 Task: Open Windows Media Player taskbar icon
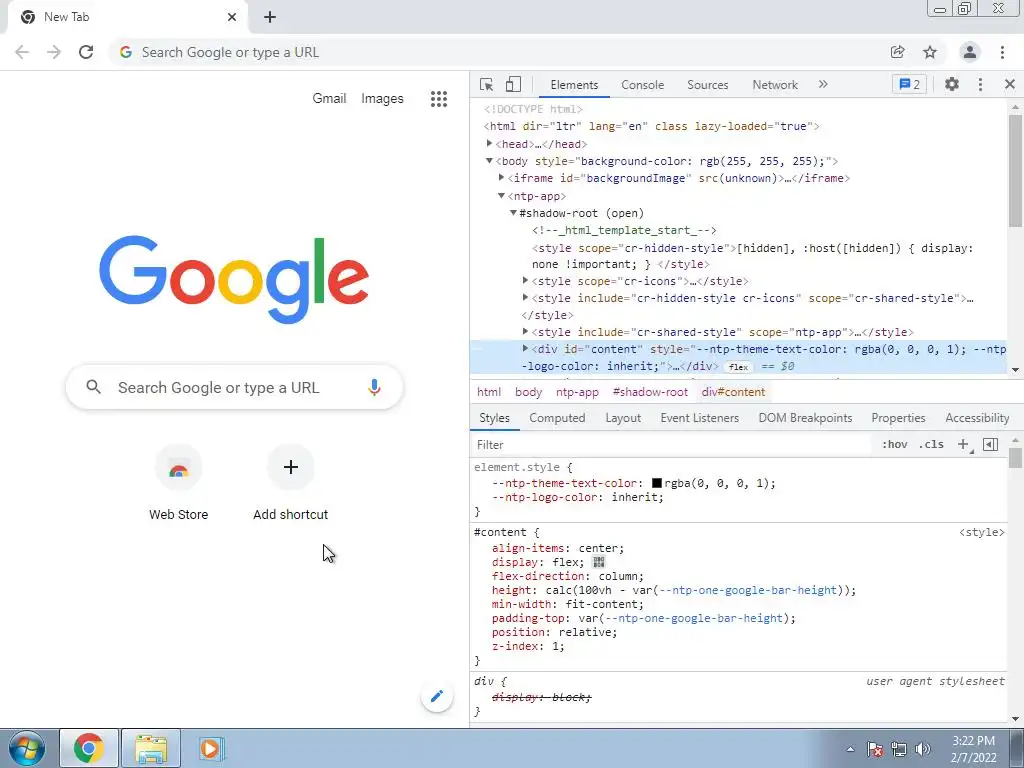tap(210, 748)
